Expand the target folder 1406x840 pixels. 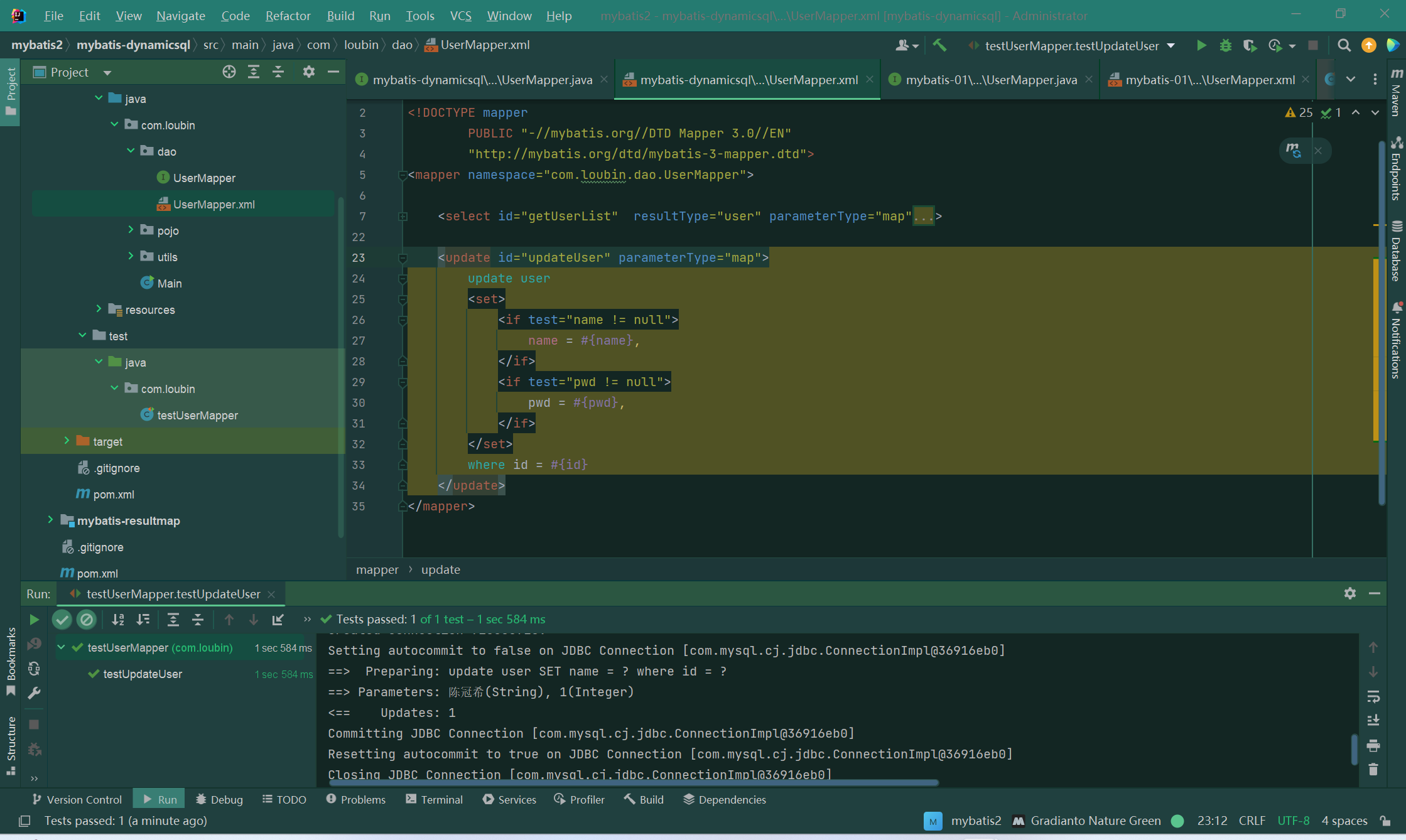67,441
